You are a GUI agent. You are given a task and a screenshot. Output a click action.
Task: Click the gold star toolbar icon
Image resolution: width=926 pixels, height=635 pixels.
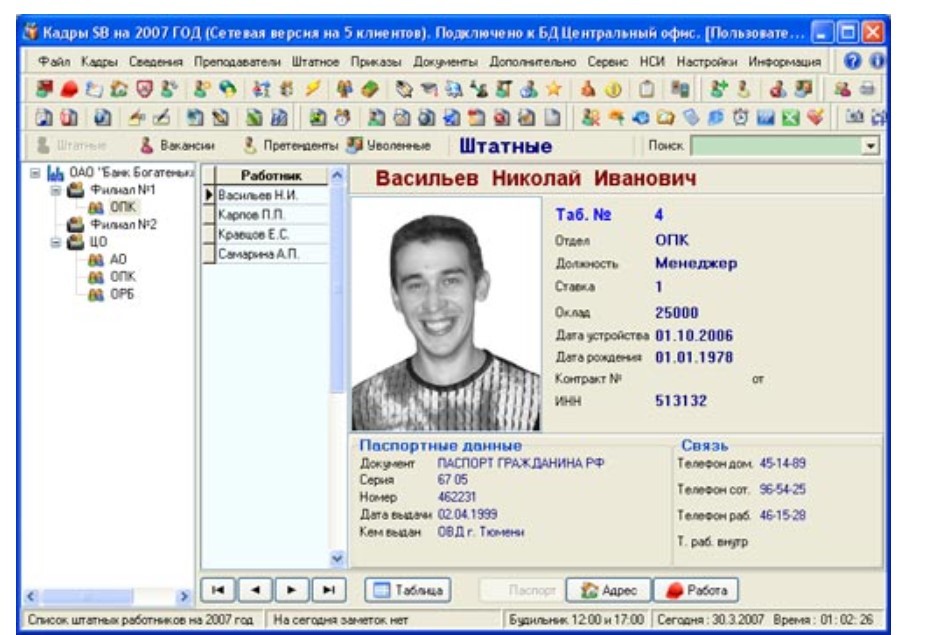coord(552,89)
